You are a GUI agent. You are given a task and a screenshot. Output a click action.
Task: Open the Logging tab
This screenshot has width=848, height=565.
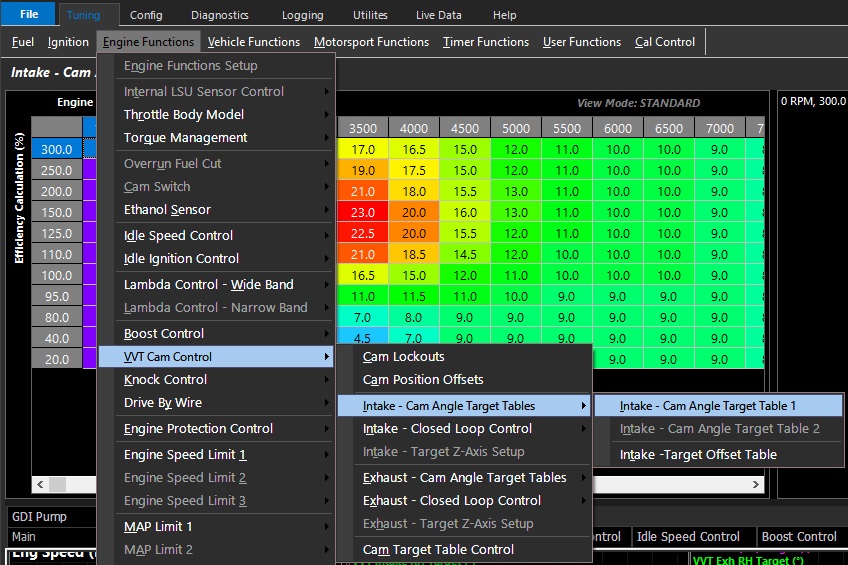[x=302, y=15]
